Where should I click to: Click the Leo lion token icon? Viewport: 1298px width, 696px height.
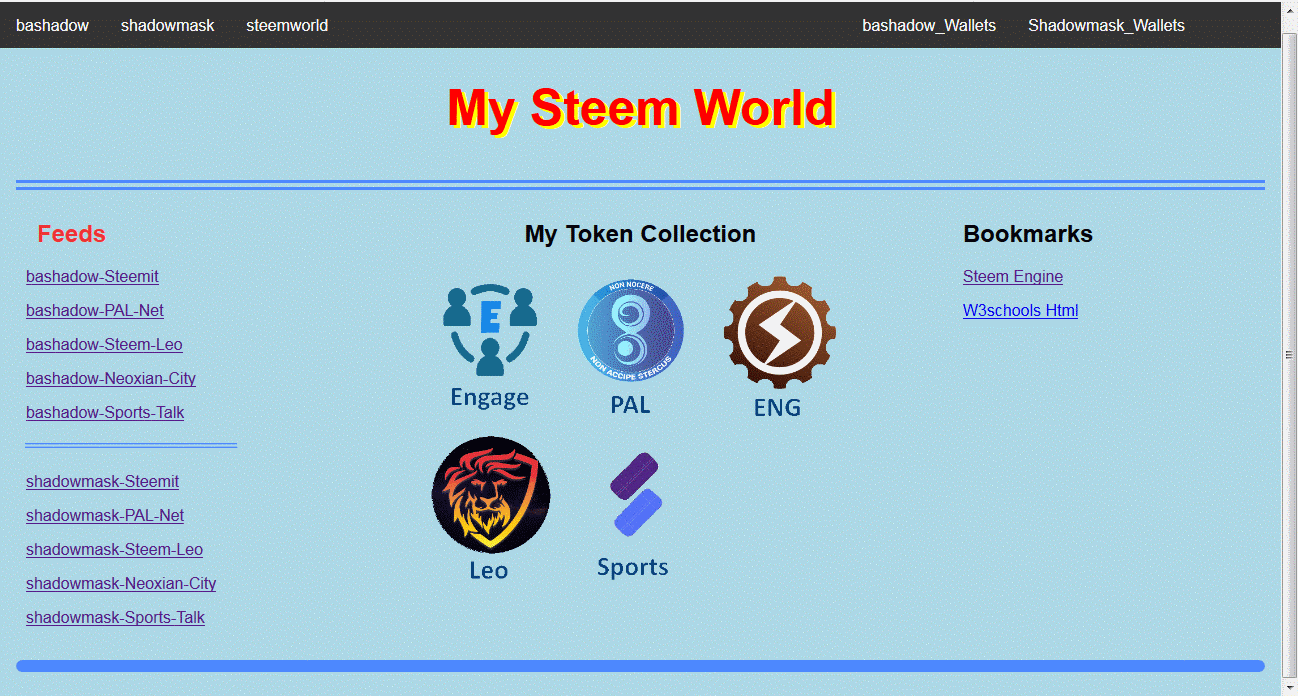[491, 494]
